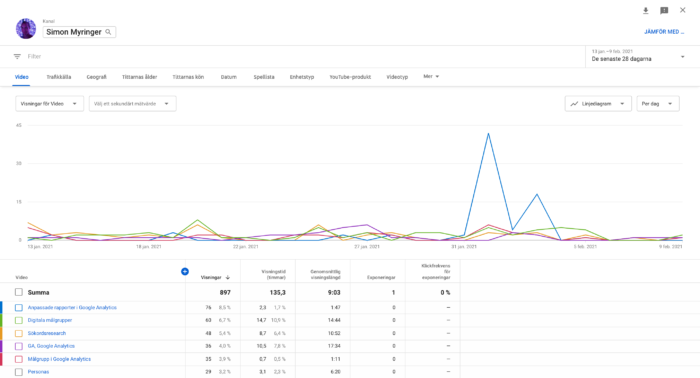Viewport: 700px width, 378px height.
Task: Click the blue plus add-metric icon
Action: (x=185, y=271)
